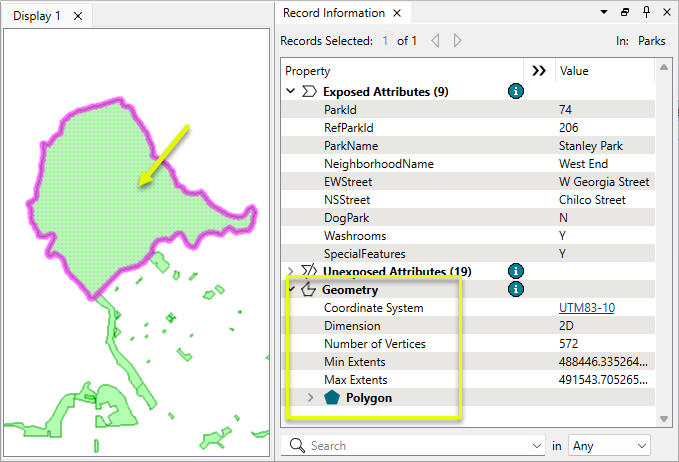679x462 pixels.
Task: Click the teal Polygon geometry icon
Action: [x=332, y=397]
